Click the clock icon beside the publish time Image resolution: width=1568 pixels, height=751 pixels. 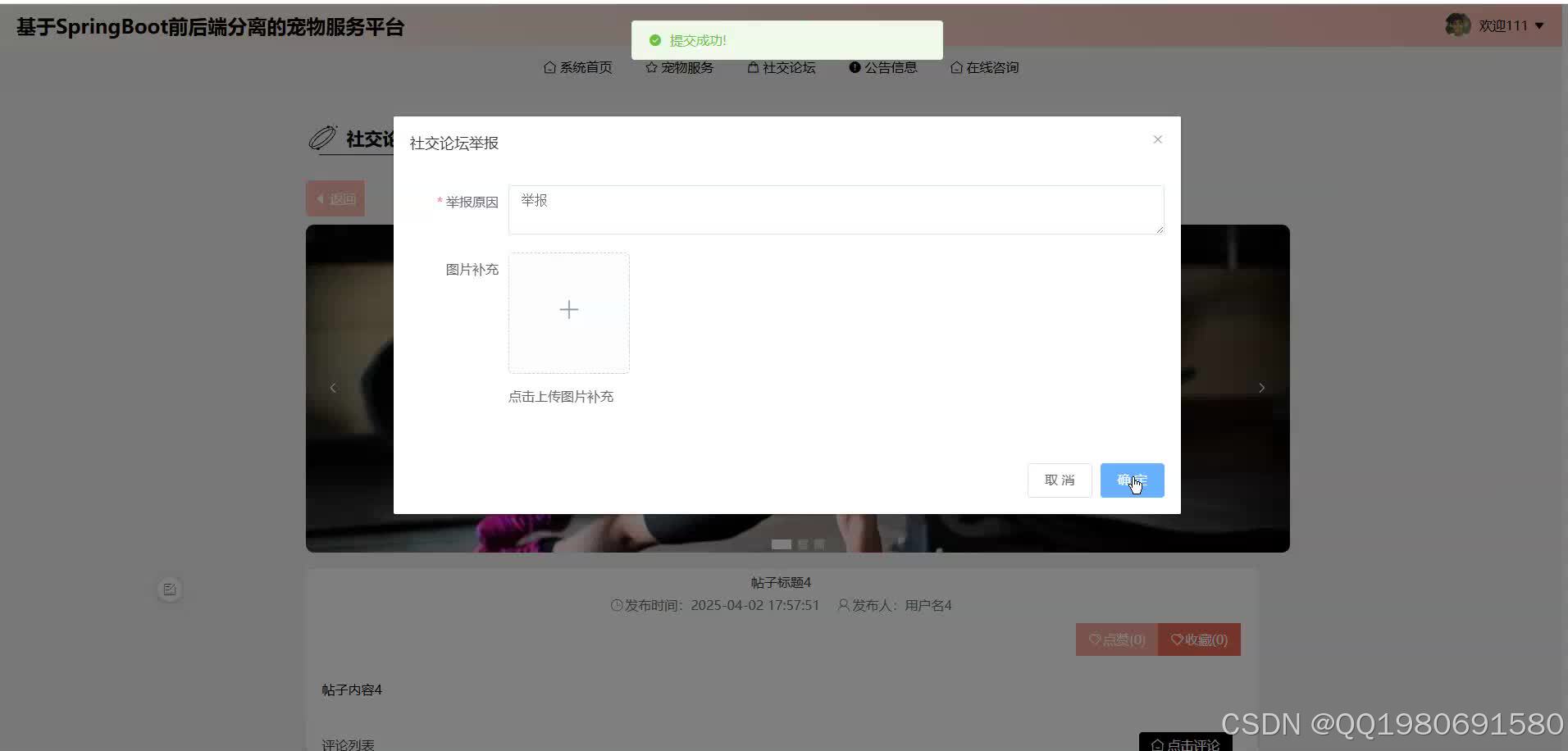click(616, 605)
